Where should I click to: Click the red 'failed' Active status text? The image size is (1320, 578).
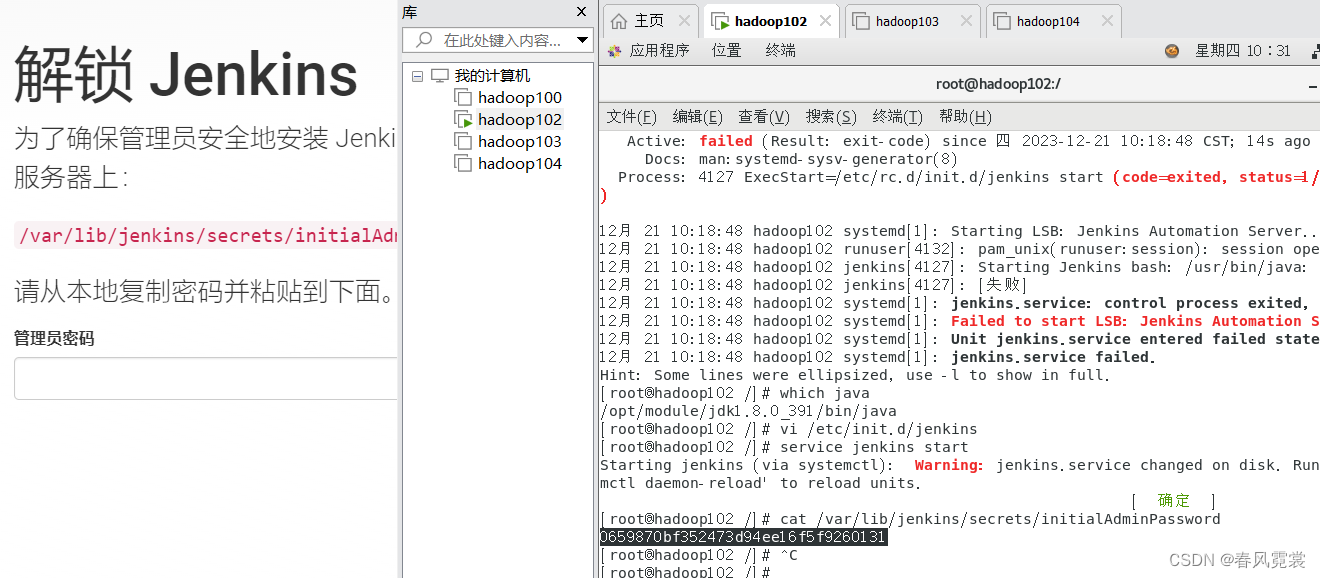(x=726, y=141)
